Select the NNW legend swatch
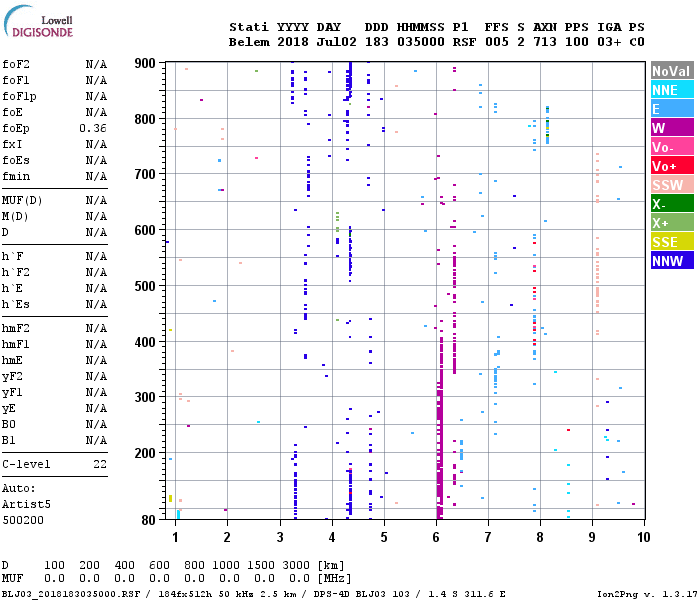 (672, 261)
